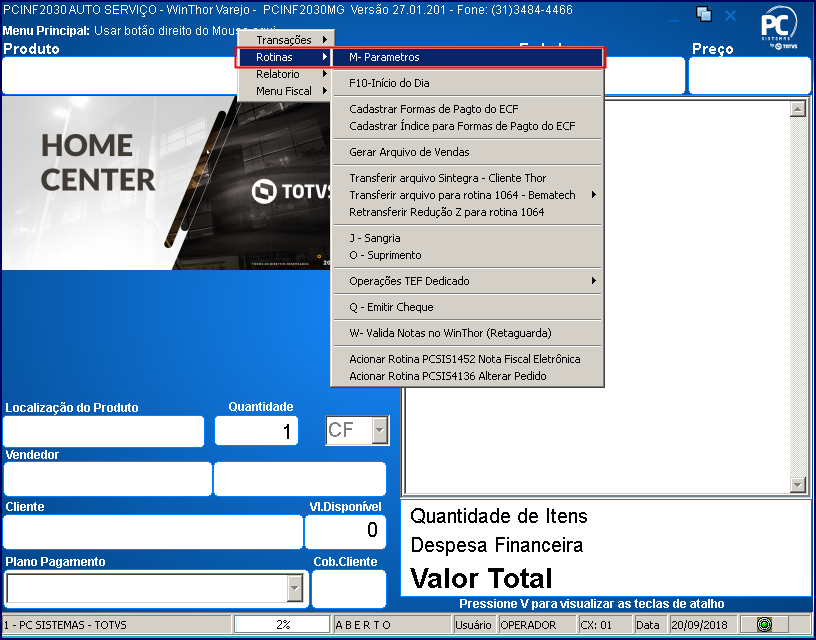816x640 pixels.
Task: Select Retransferir Redução Z para rotina 1064
Action: point(467,212)
